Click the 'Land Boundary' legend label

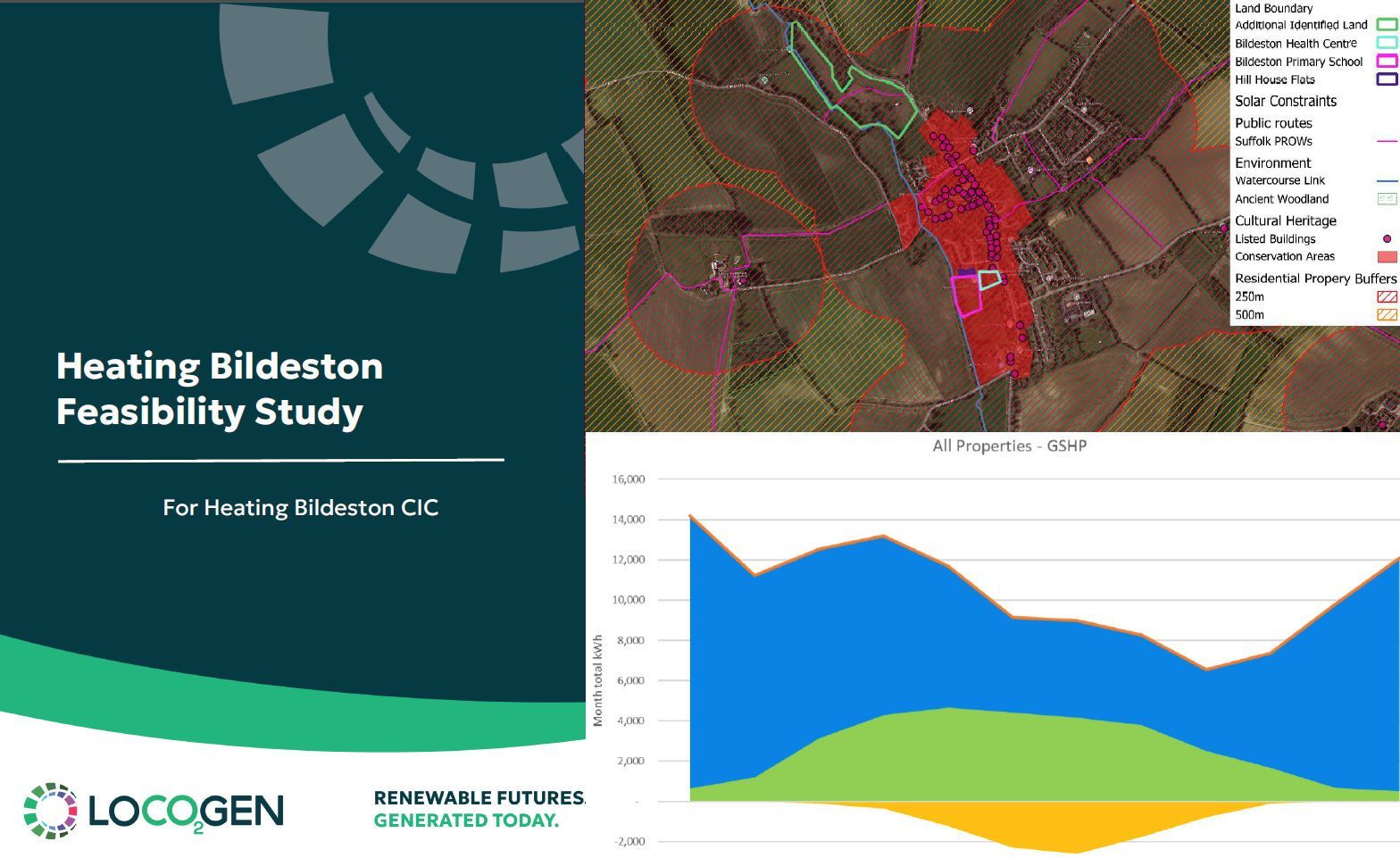point(1273,8)
